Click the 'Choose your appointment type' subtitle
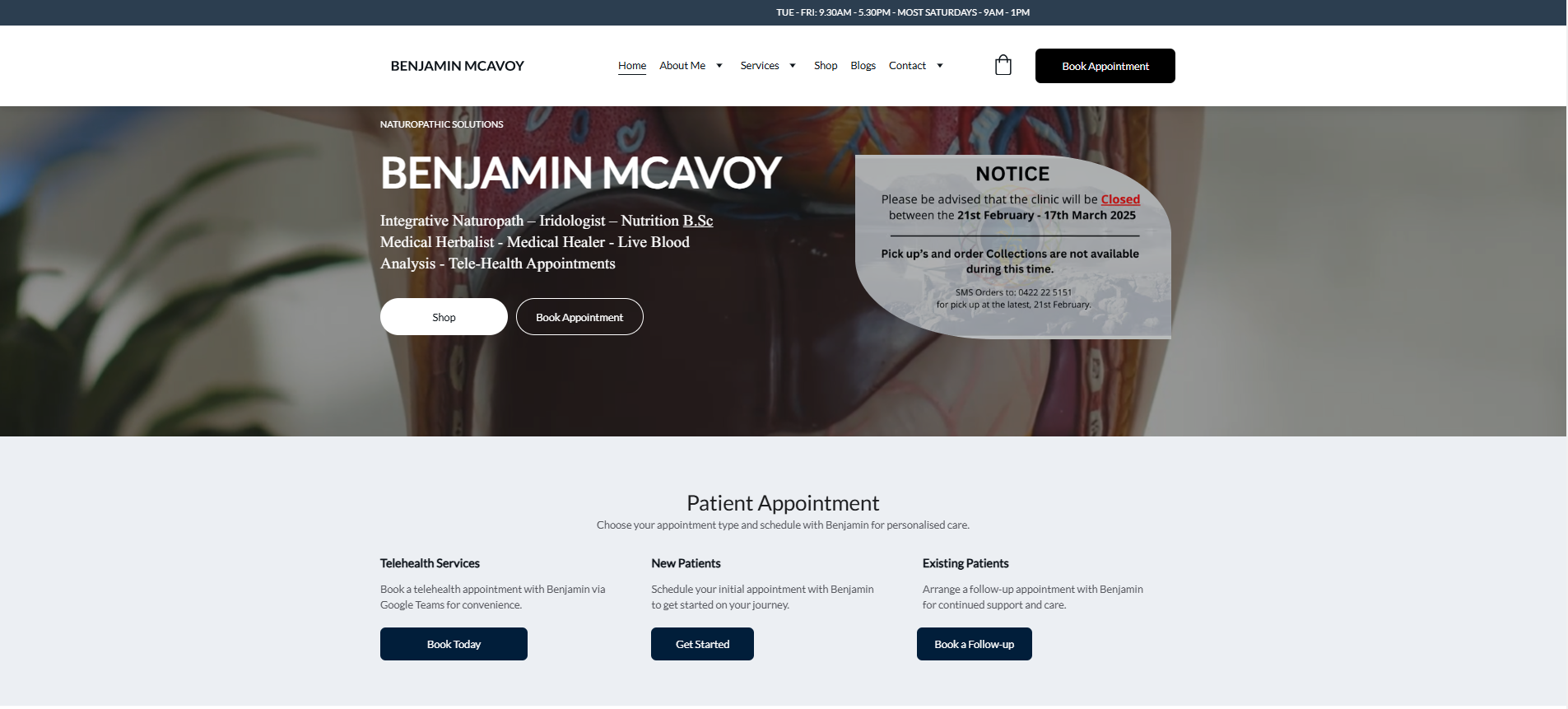This screenshot has height=709, width=1568. coord(783,525)
